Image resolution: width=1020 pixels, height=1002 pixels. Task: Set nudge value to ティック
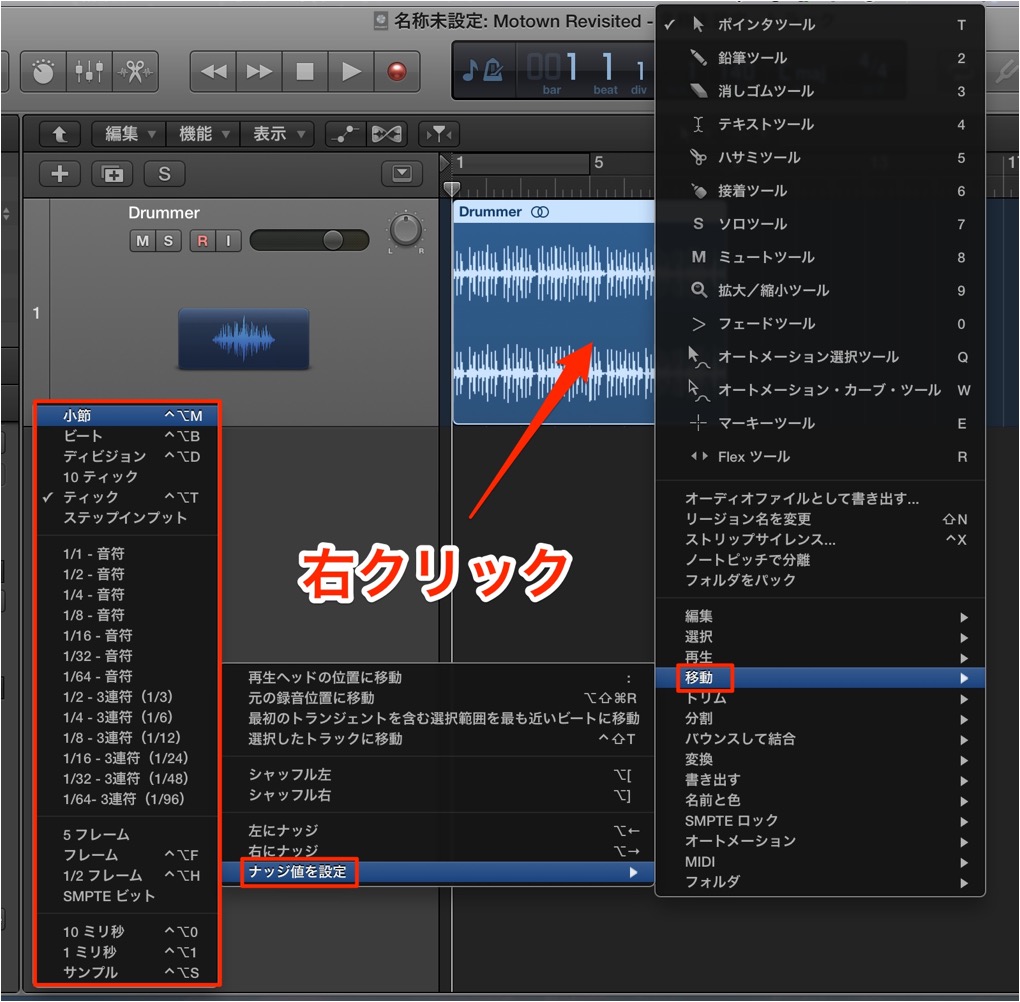pyautogui.click(x=128, y=498)
